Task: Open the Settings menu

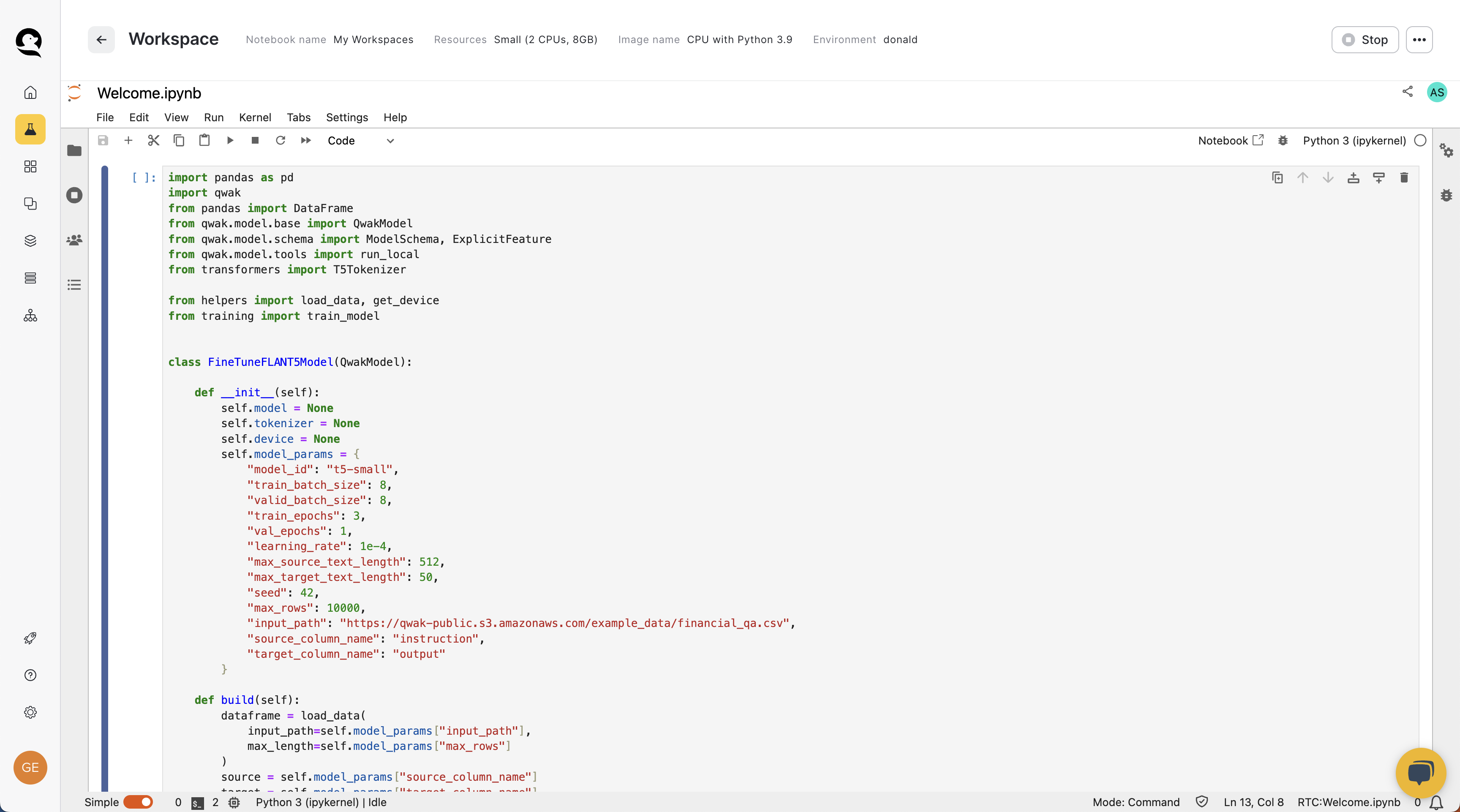Action: pos(347,117)
